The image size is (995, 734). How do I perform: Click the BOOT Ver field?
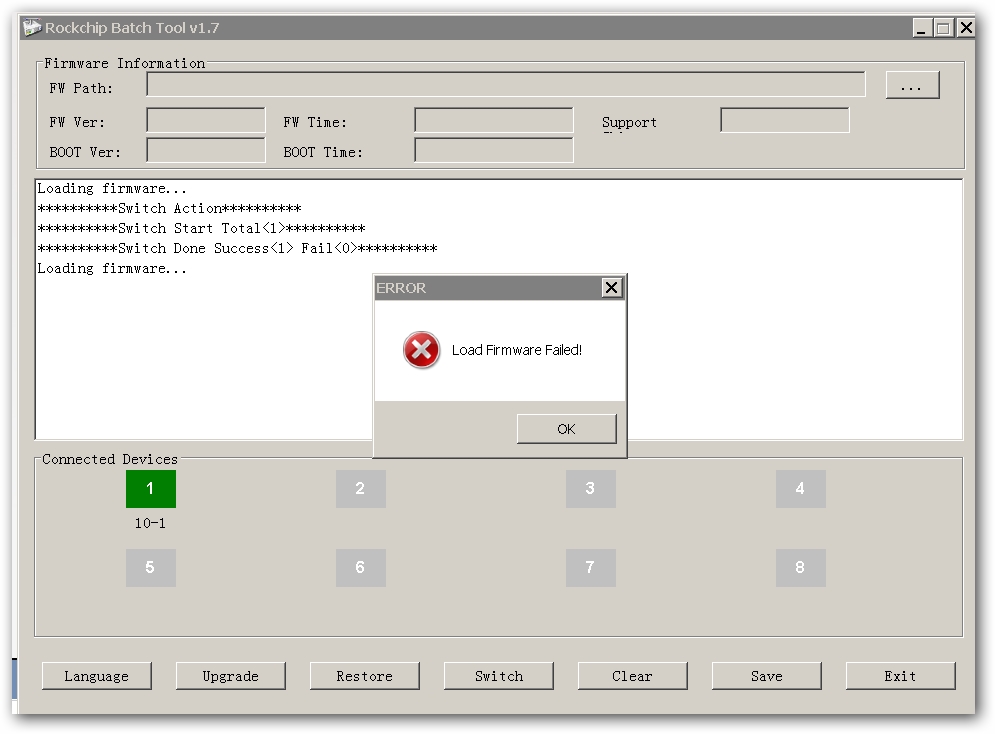(206, 150)
